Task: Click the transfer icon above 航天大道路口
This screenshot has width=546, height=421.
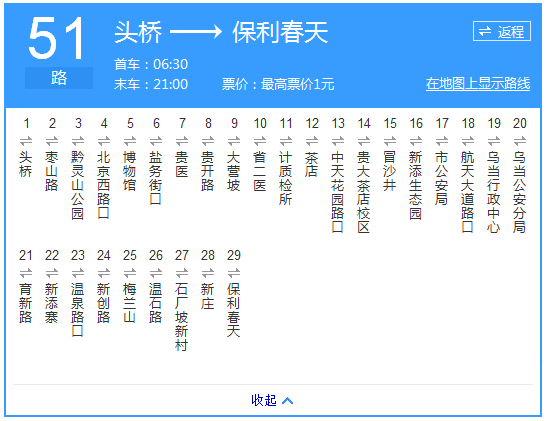Action: [x=468, y=141]
